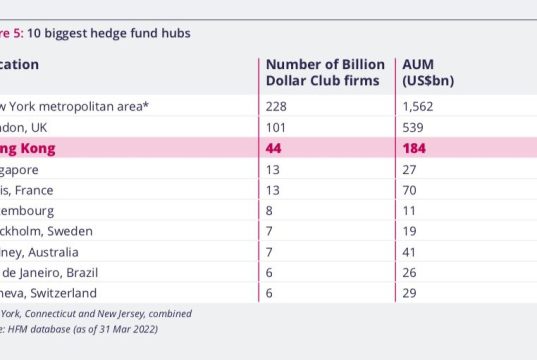
Task: Select the Stockholm, Sweden row label
Action: (x=46, y=231)
